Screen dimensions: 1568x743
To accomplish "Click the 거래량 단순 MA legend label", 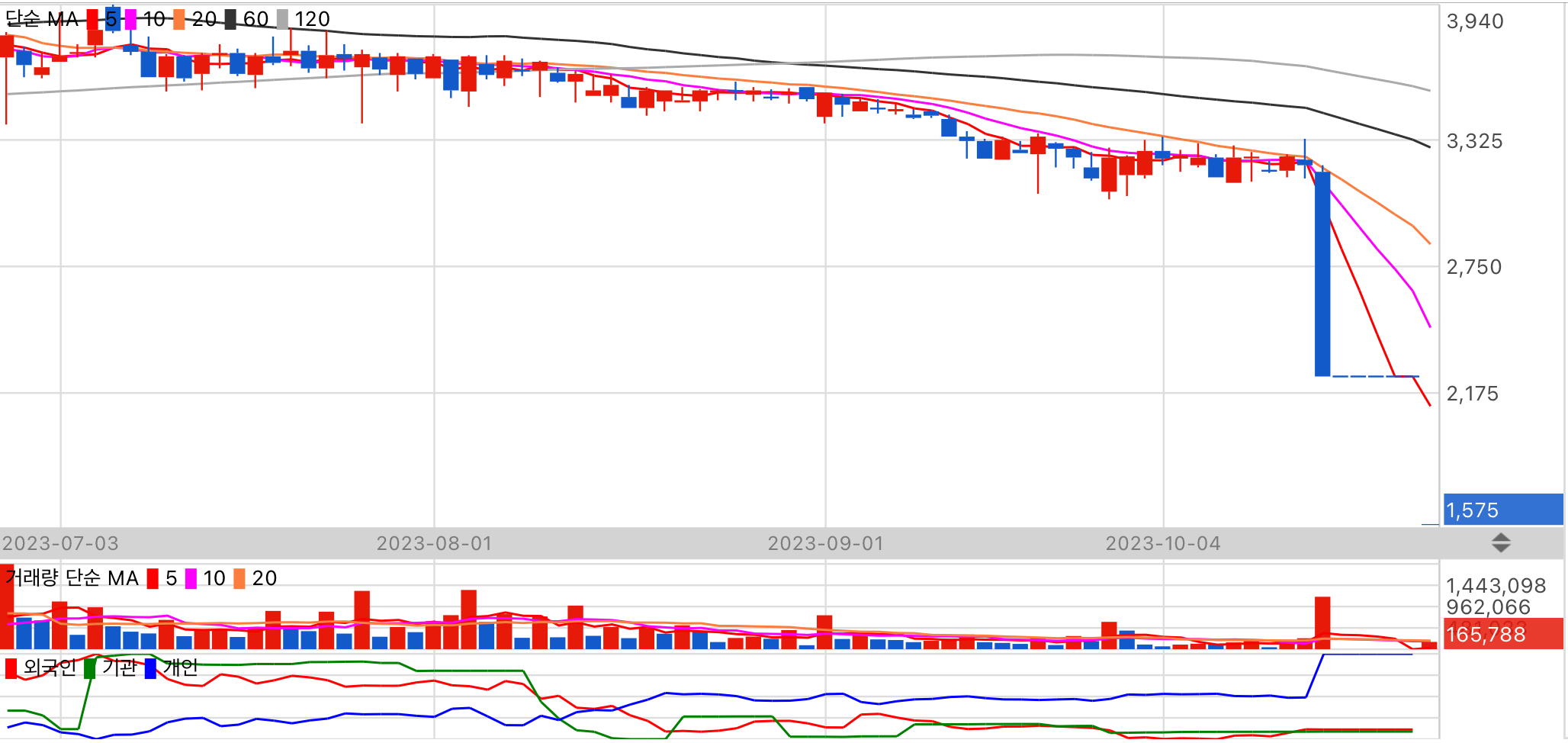I will point(72,578).
